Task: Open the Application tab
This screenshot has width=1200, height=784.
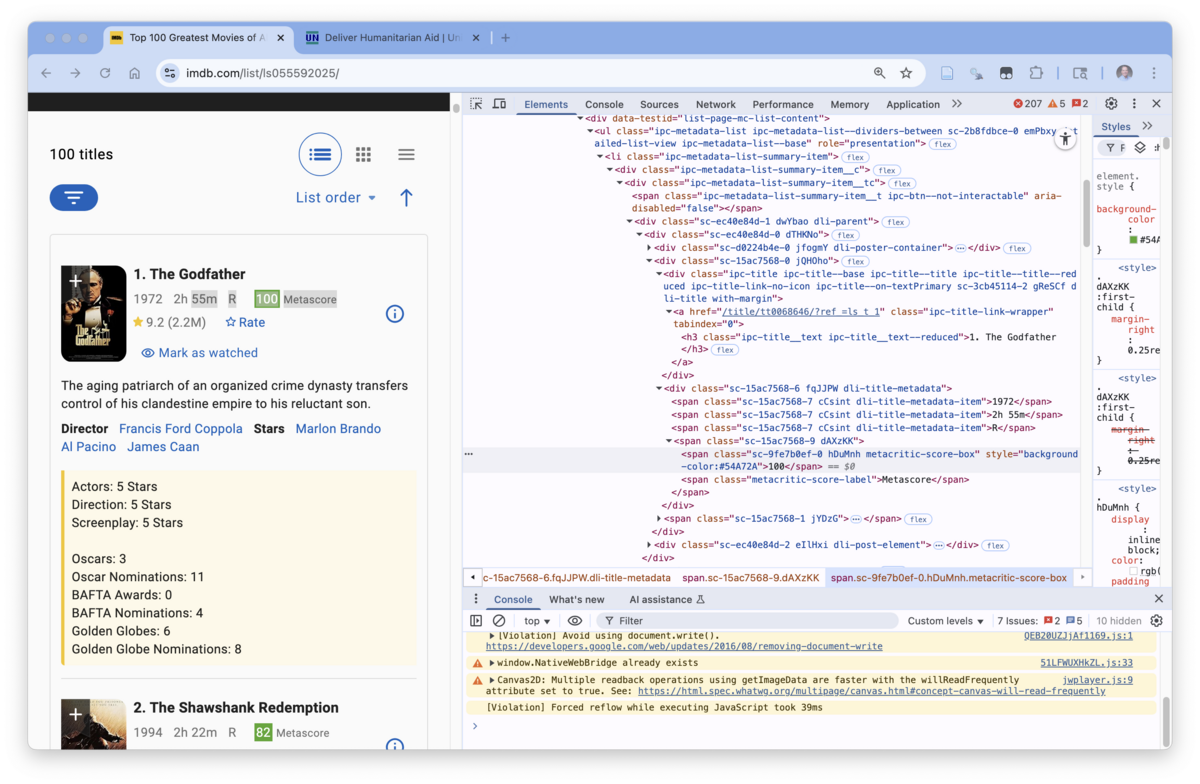Action: coord(913,104)
